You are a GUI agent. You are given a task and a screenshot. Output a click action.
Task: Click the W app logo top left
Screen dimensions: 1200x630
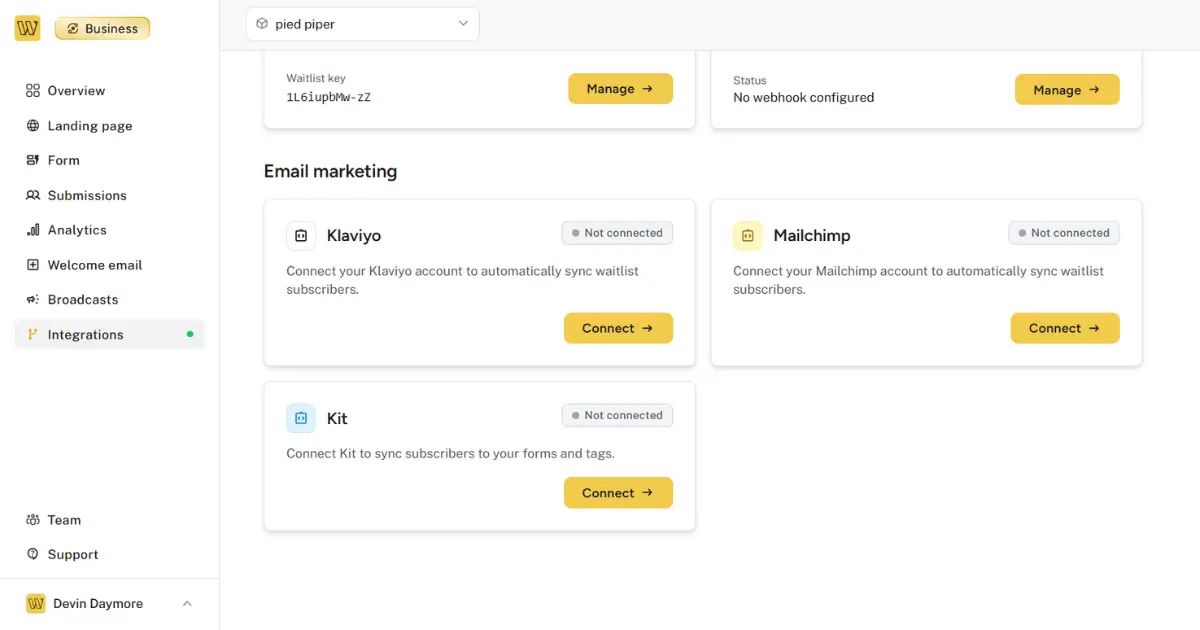pyautogui.click(x=26, y=27)
